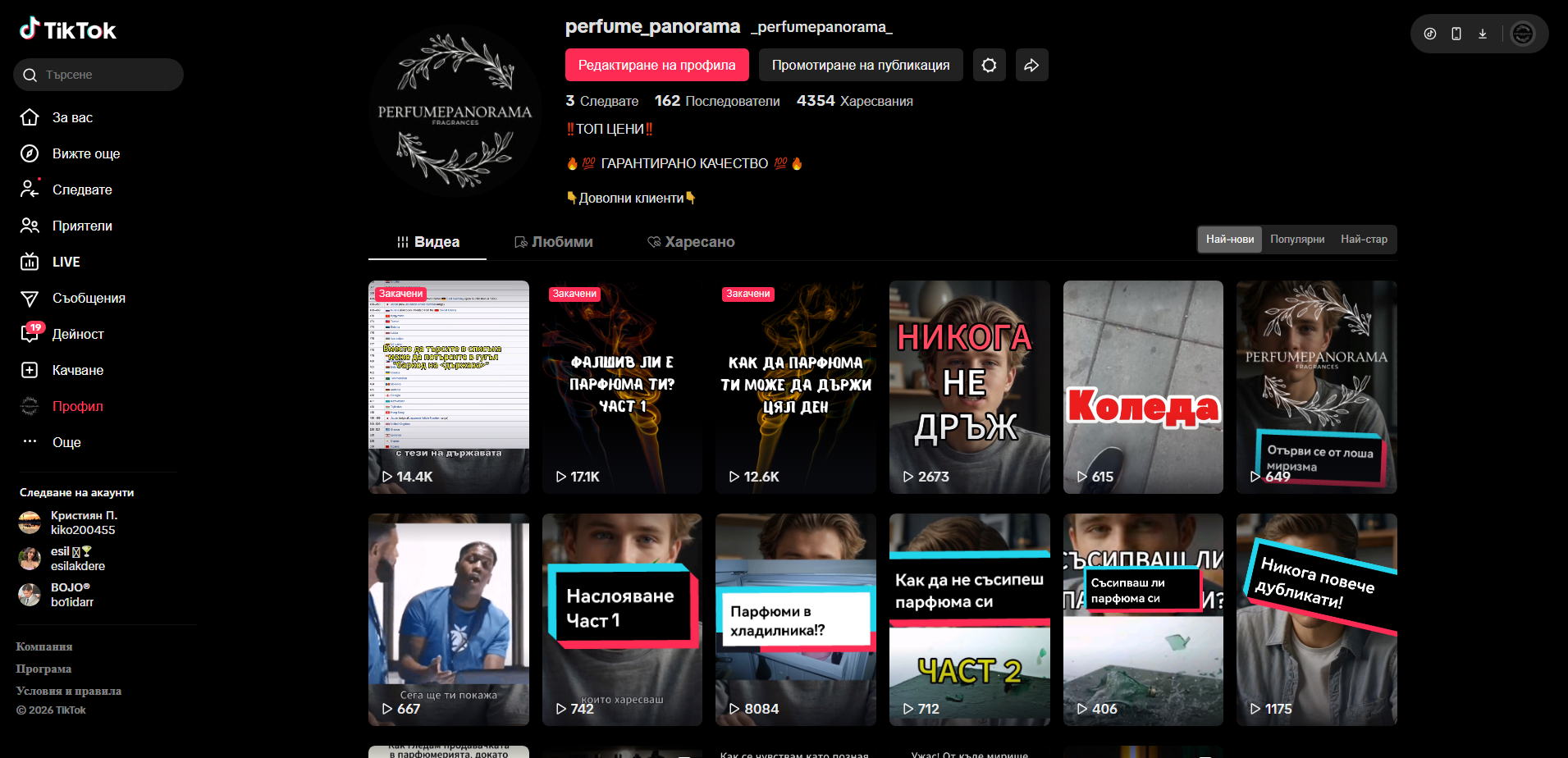Switch to the Харесано tab
The height and width of the screenshot is (758, 1568).
(x=690, y=242)
